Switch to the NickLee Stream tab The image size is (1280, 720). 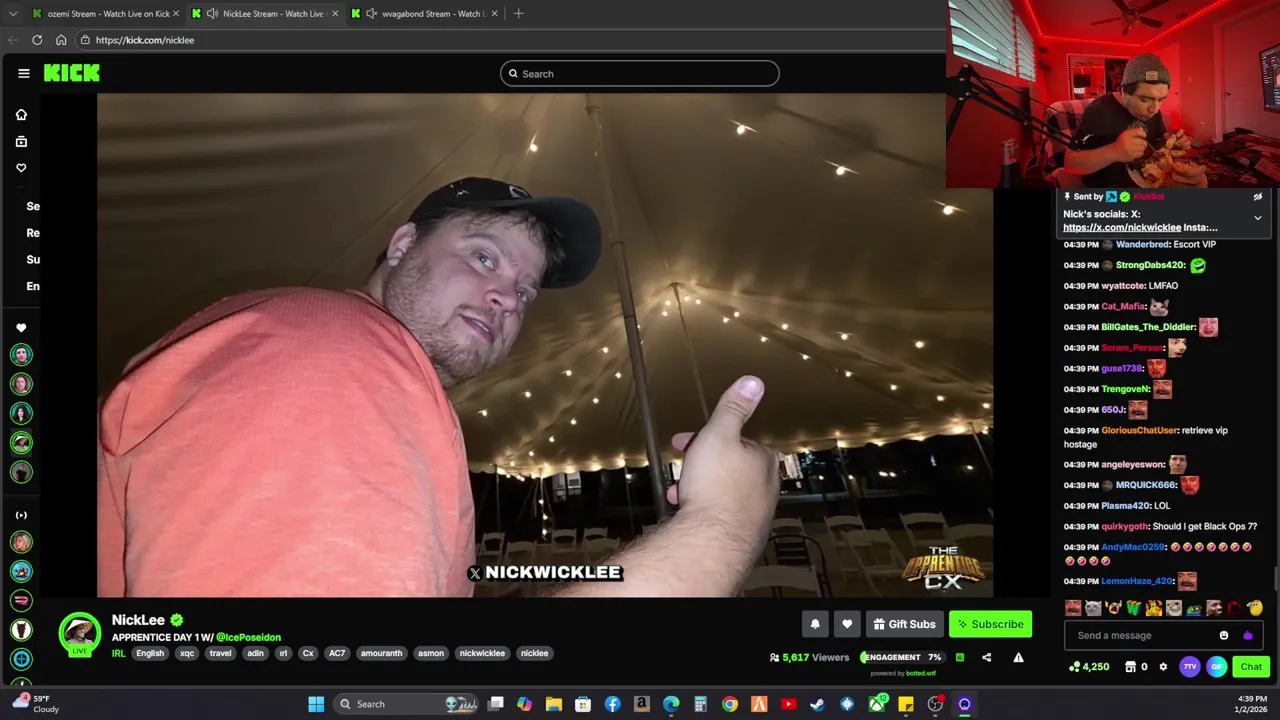pos(266,13)
